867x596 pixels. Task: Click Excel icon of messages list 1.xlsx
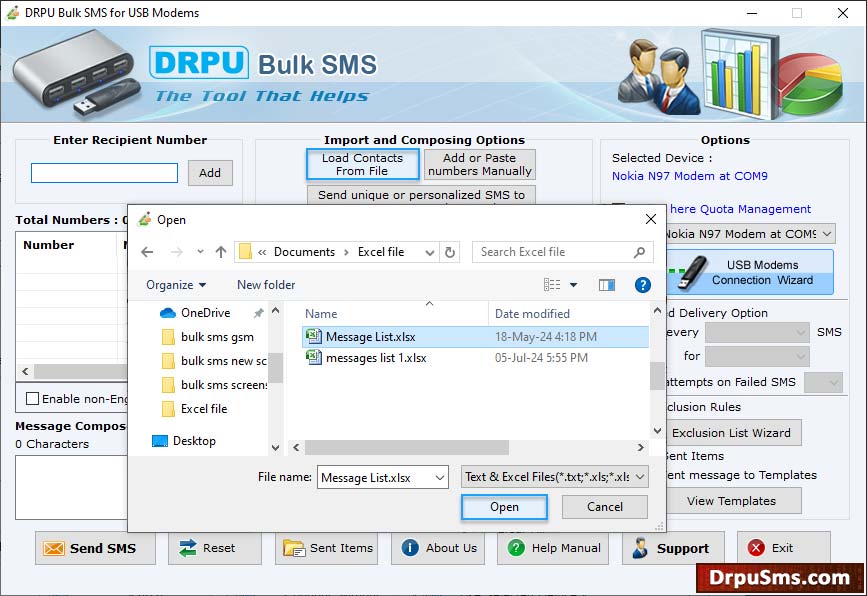pyautogui.click(x=314, y=357)
